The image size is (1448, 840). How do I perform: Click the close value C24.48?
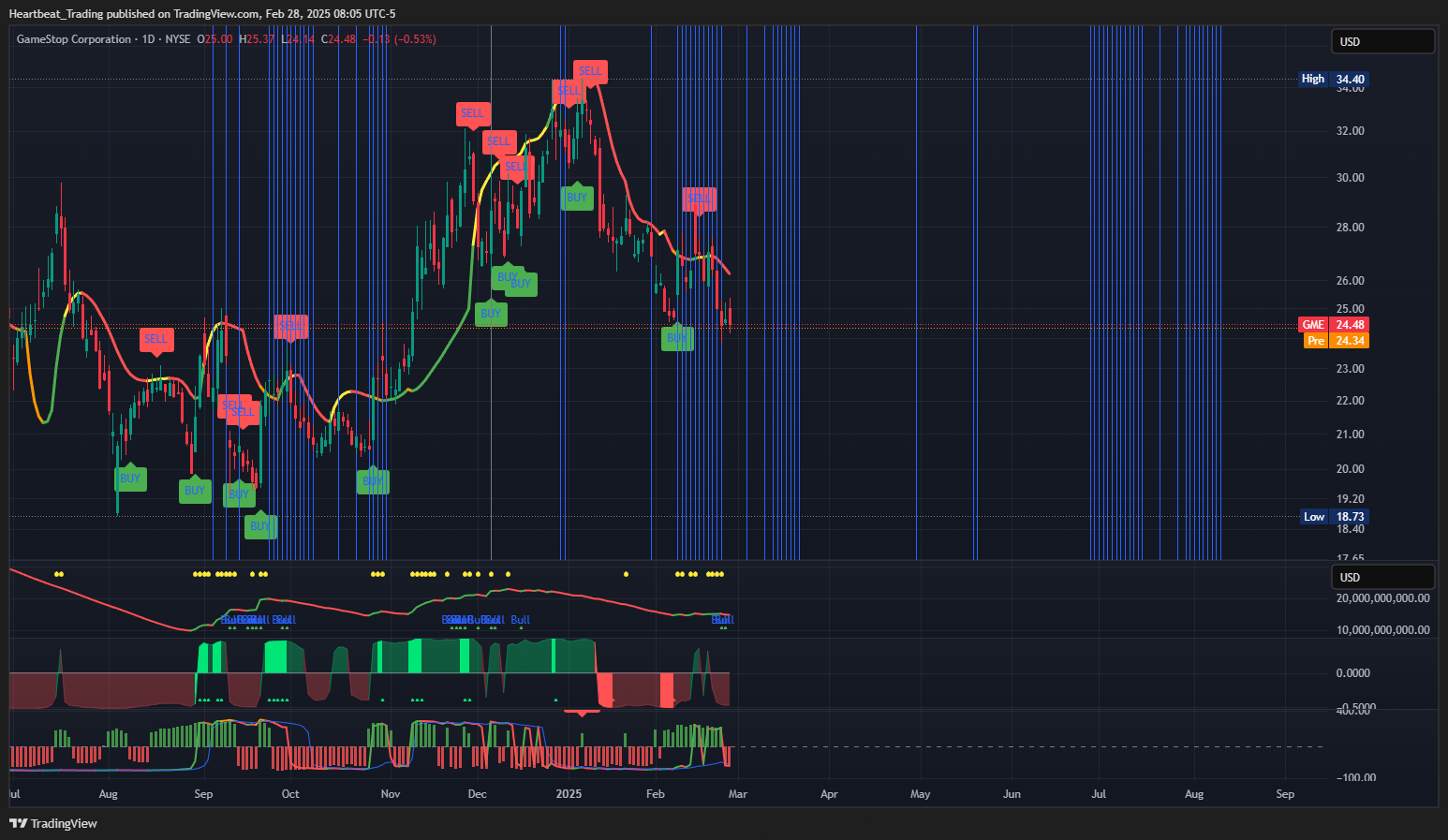(x=339, y=39)
